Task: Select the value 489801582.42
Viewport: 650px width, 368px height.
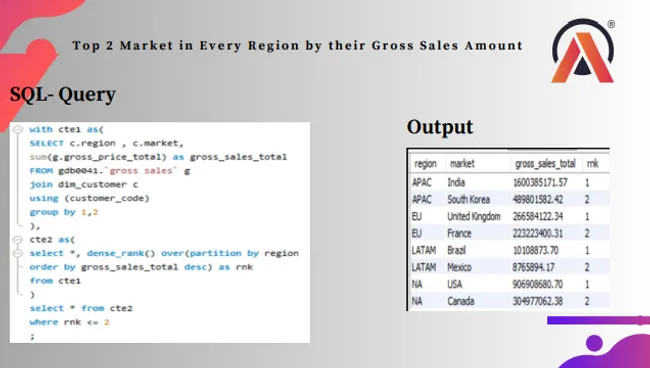Action: point(538,199)
